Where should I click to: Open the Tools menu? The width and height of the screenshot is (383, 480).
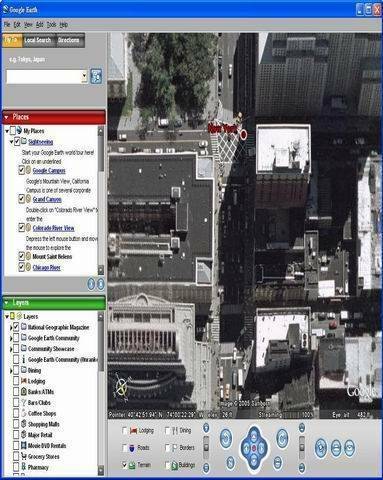[x=51, y=25]
